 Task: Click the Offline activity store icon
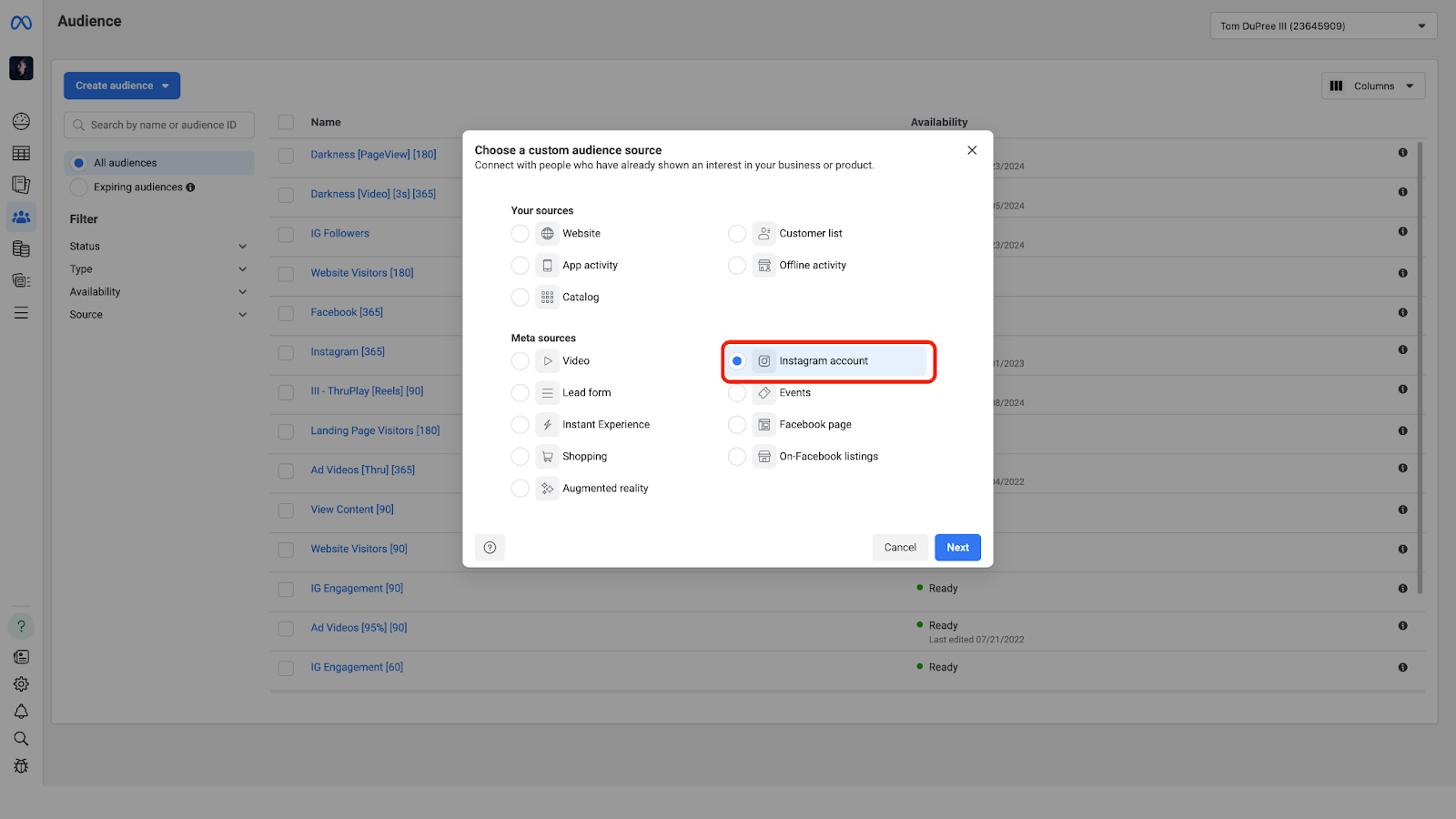click(764, 266)
